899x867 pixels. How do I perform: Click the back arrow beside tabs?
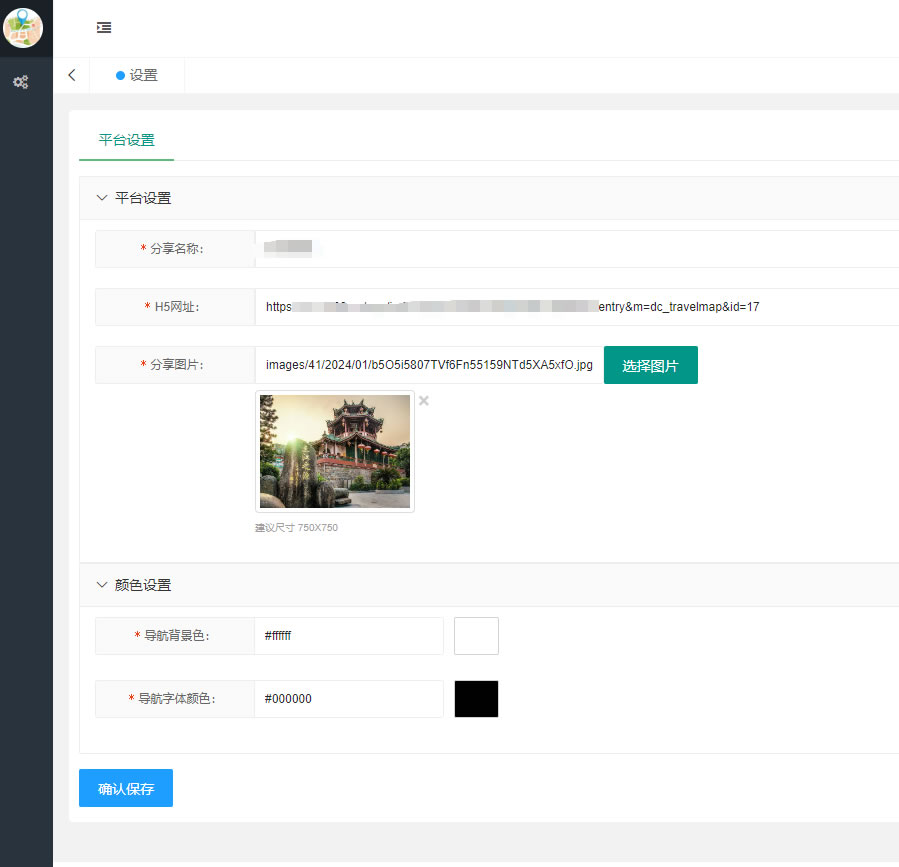pyautogui.click(x=71, y=75)
